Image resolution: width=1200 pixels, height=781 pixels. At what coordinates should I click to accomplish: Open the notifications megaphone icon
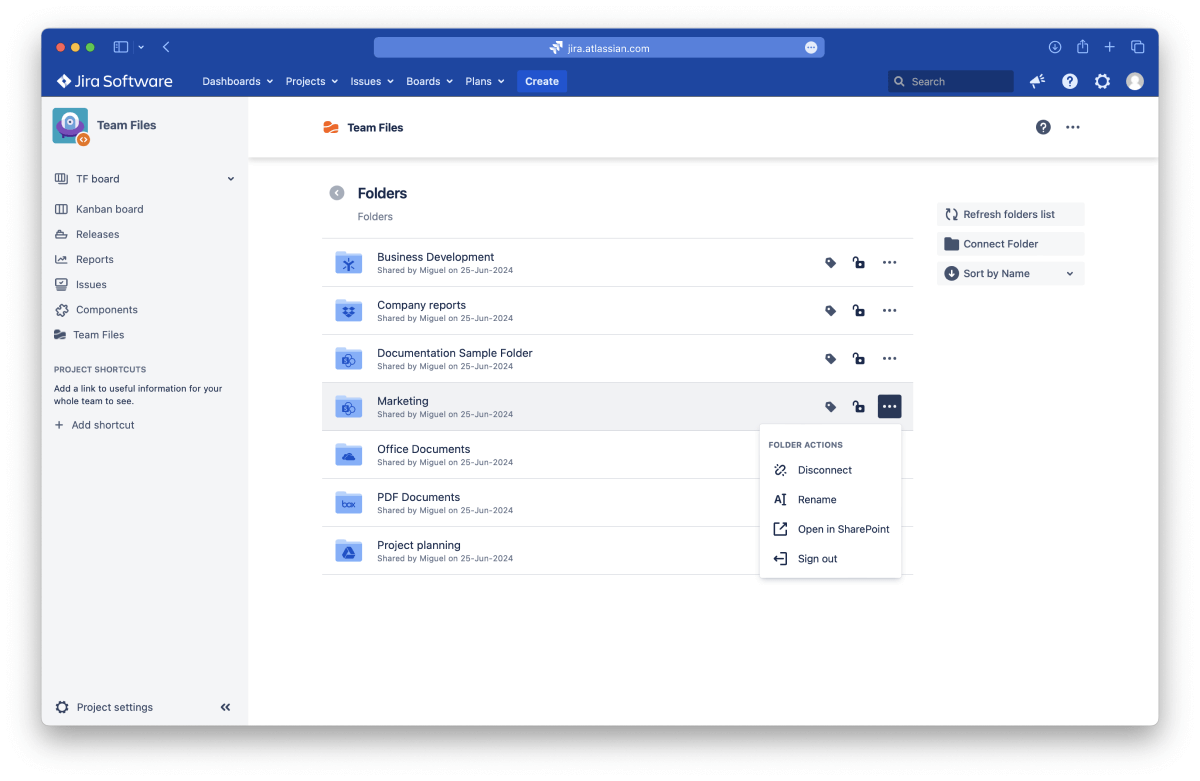(1037, 82)
